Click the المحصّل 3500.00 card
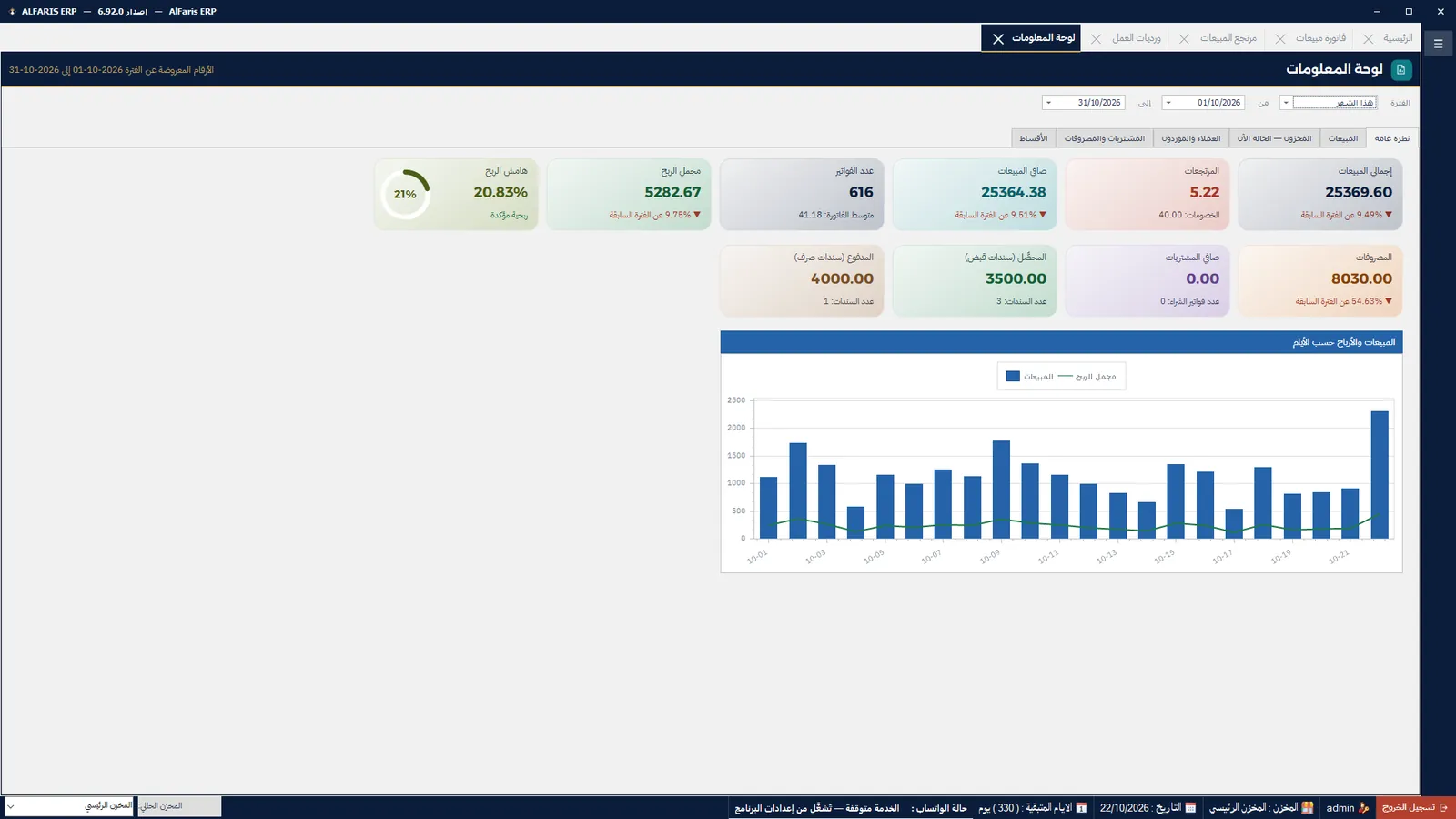This screenshot has width=1456, height=819. 975,280
